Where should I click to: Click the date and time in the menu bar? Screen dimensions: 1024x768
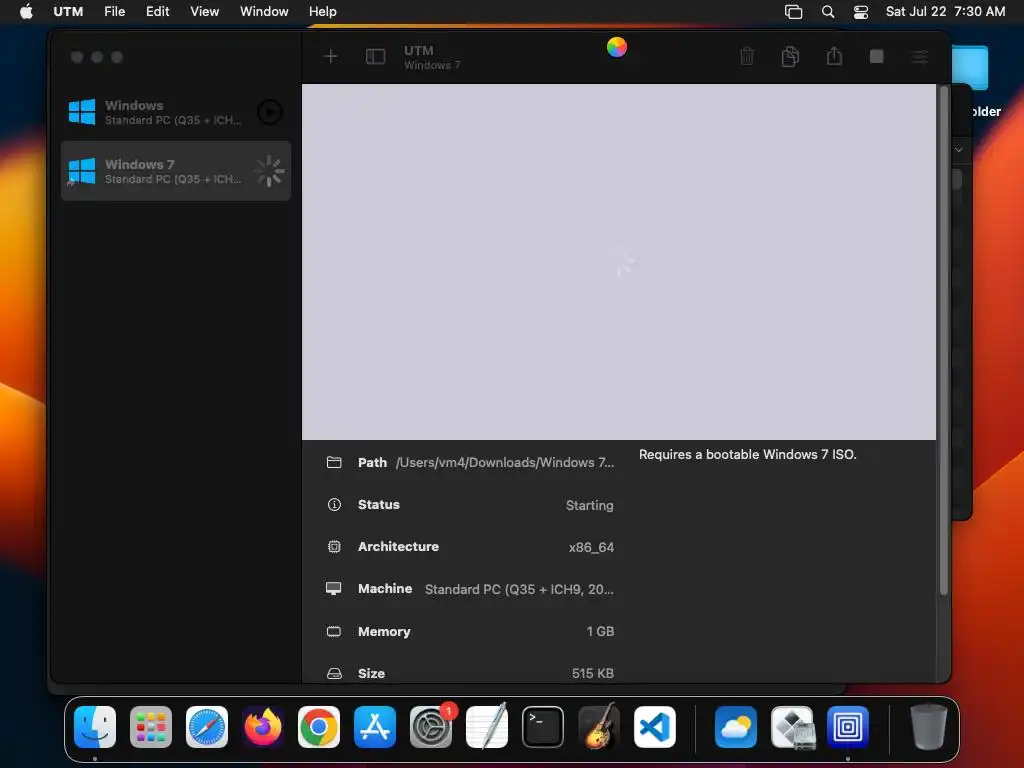pos(945,11)
